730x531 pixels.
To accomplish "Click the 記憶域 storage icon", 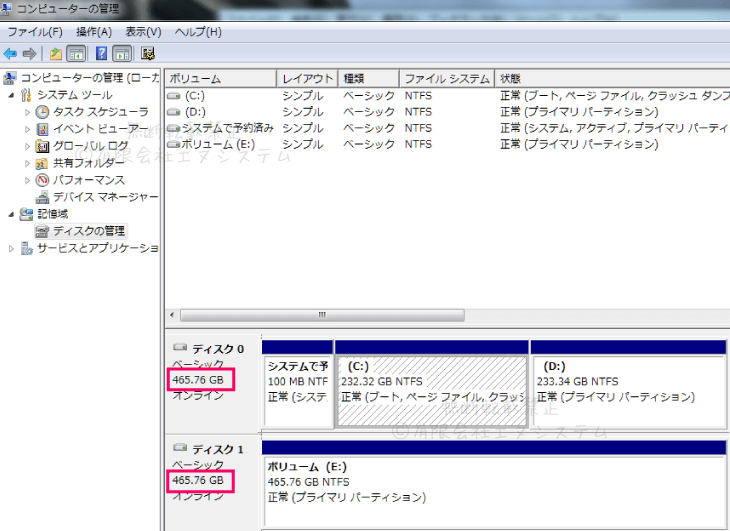I will pyautogui.click(x=26, y=214).
